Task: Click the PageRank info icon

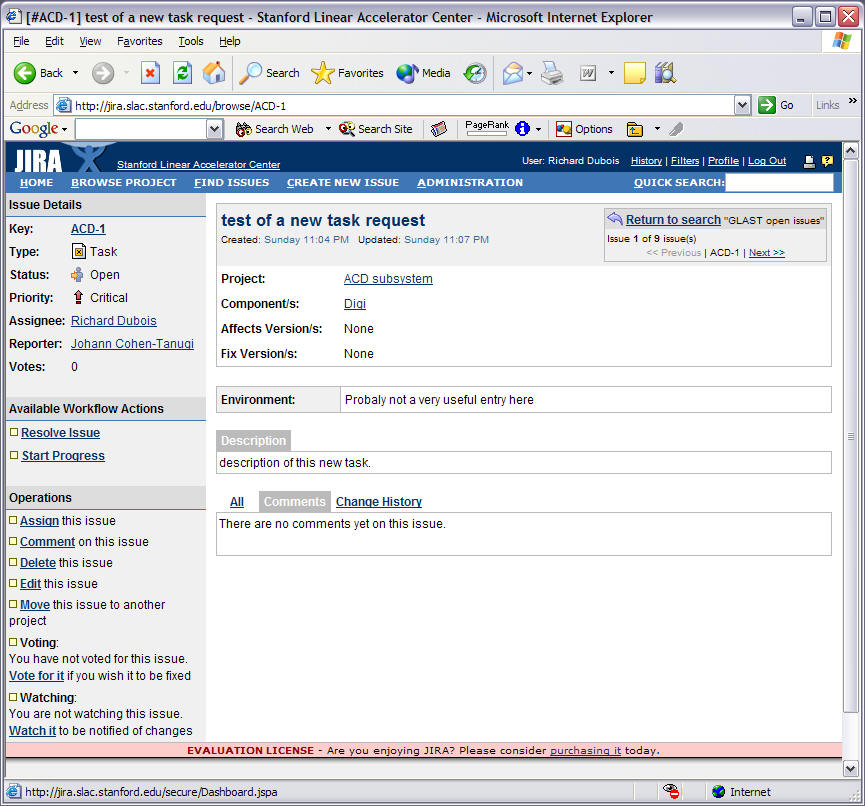Action: tap(522, 129)
